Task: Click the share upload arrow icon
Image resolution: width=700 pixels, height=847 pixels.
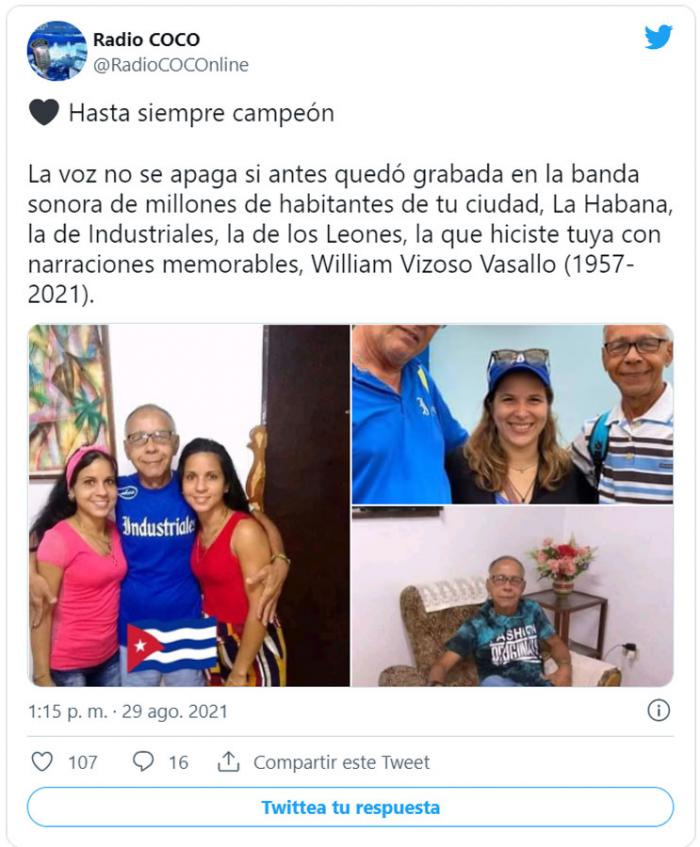Action: pyautogui.click(x=228, y=762)
